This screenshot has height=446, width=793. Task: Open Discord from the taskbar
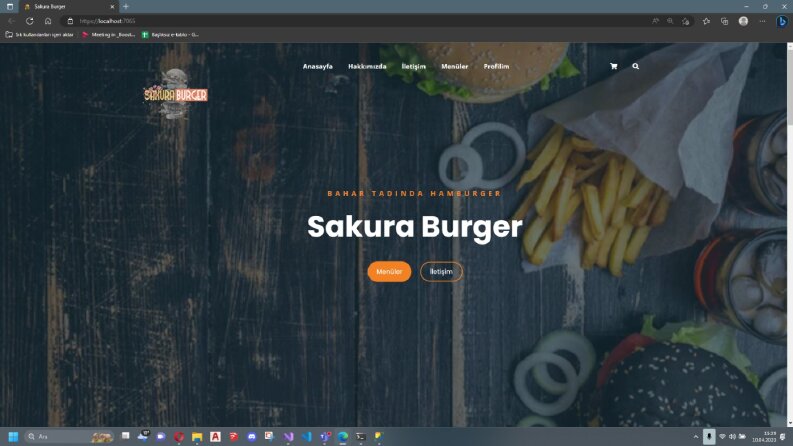251,436
